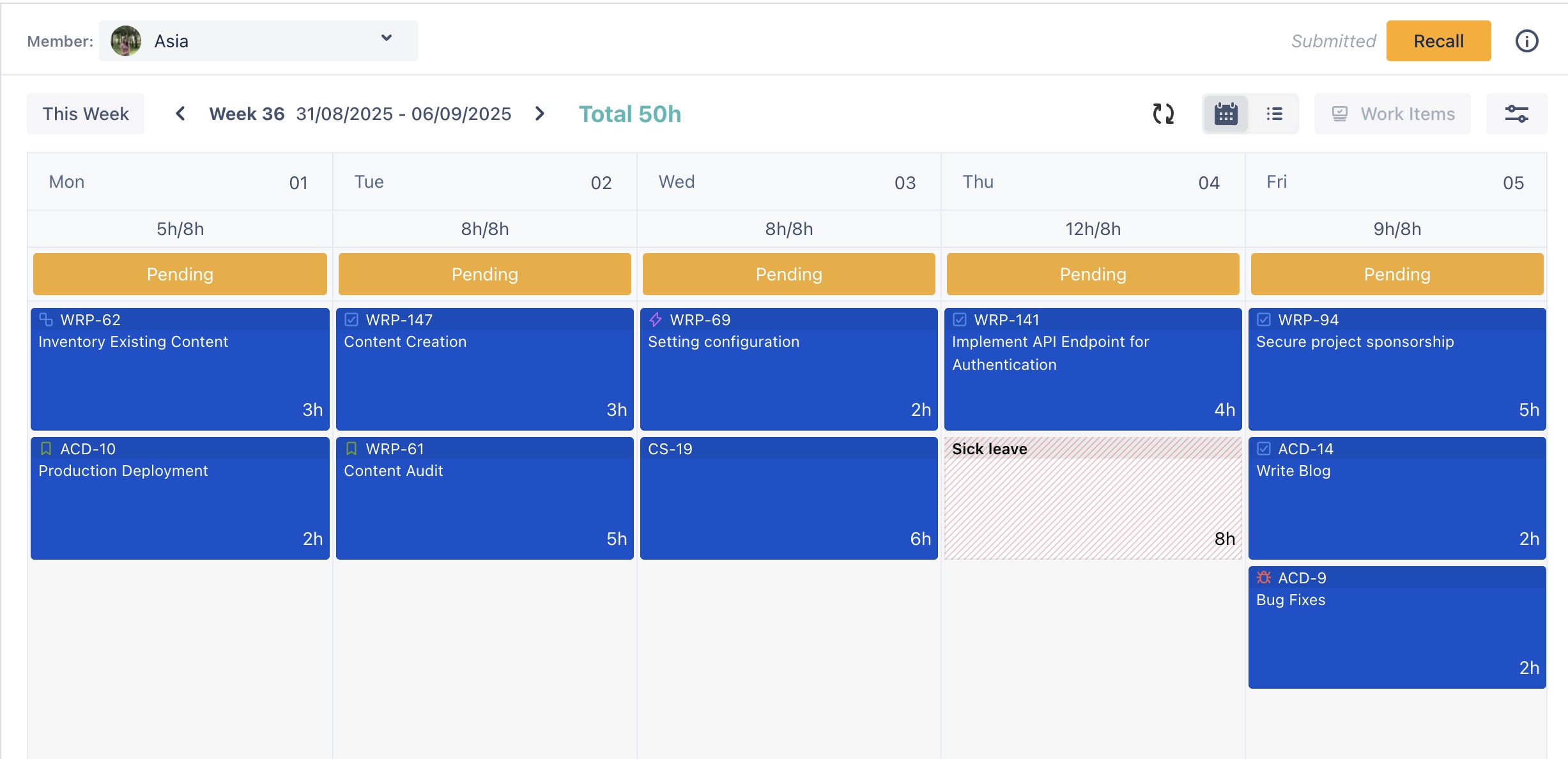
Task: Click Asia's member avatar
Action: pos(126,42)
